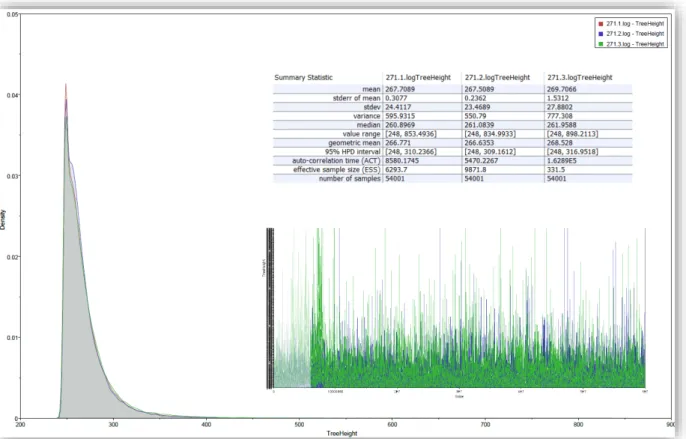The height and width of the screenshot is (439, 686).
Task: Click the stdev value 27.8802
Action: point(560,107)
